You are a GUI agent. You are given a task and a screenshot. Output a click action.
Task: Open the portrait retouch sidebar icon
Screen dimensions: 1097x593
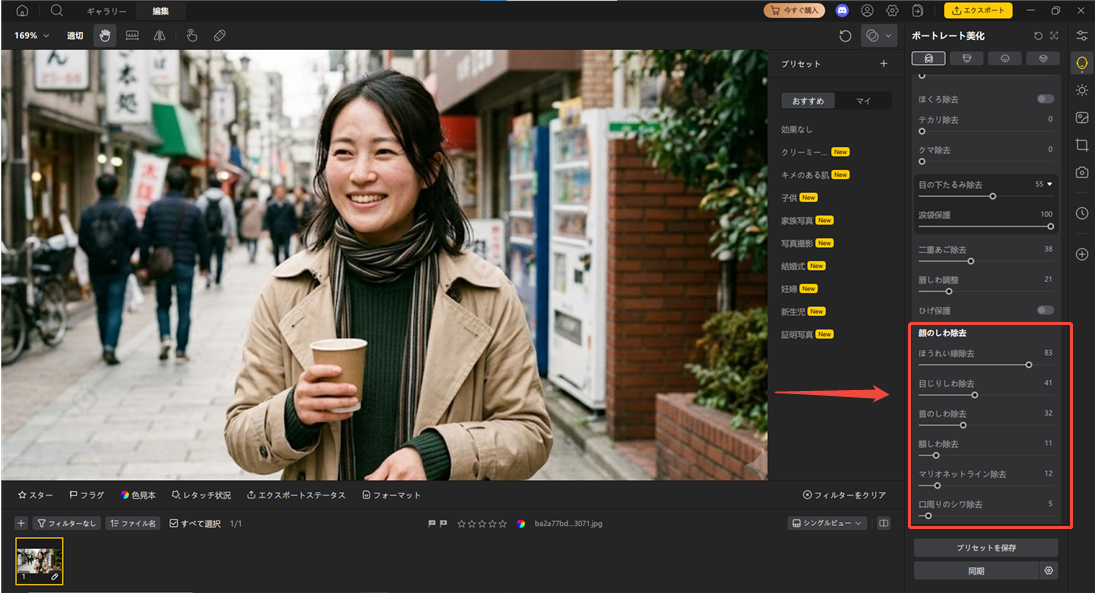[x=1082, y=64]
